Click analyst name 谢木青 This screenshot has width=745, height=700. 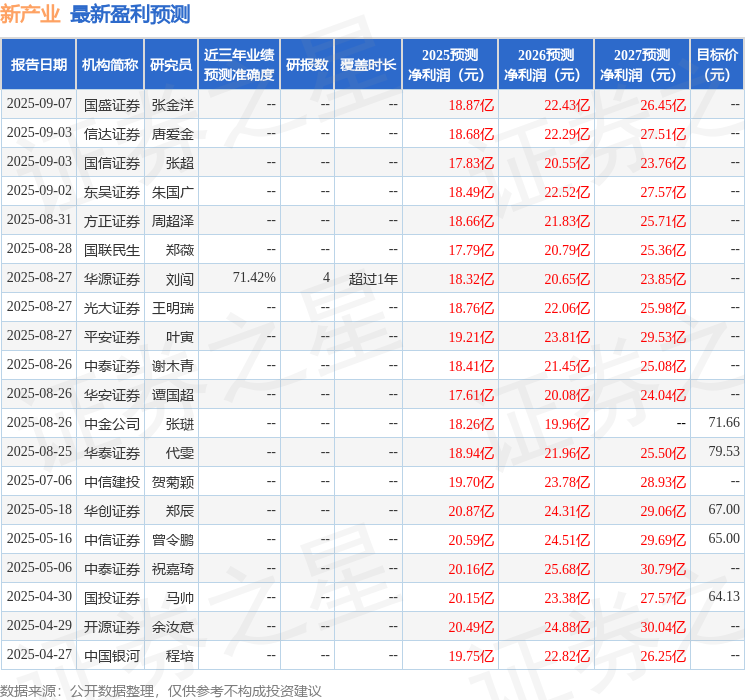point(173,366)
